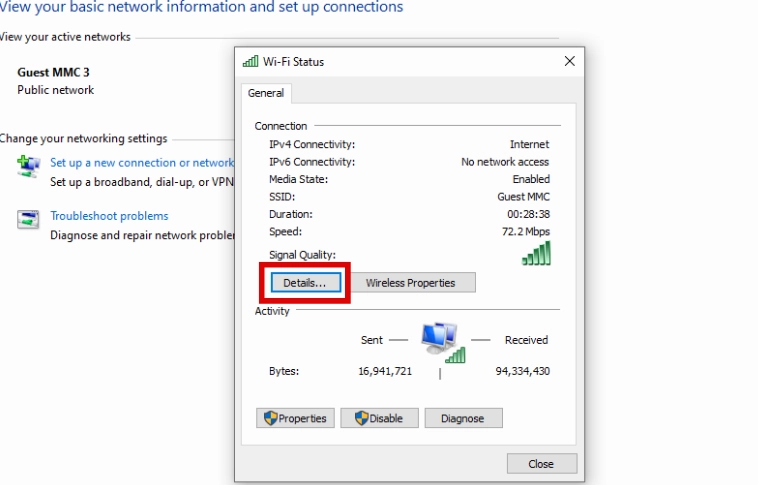Click the Bytes label

pos(284,371)
